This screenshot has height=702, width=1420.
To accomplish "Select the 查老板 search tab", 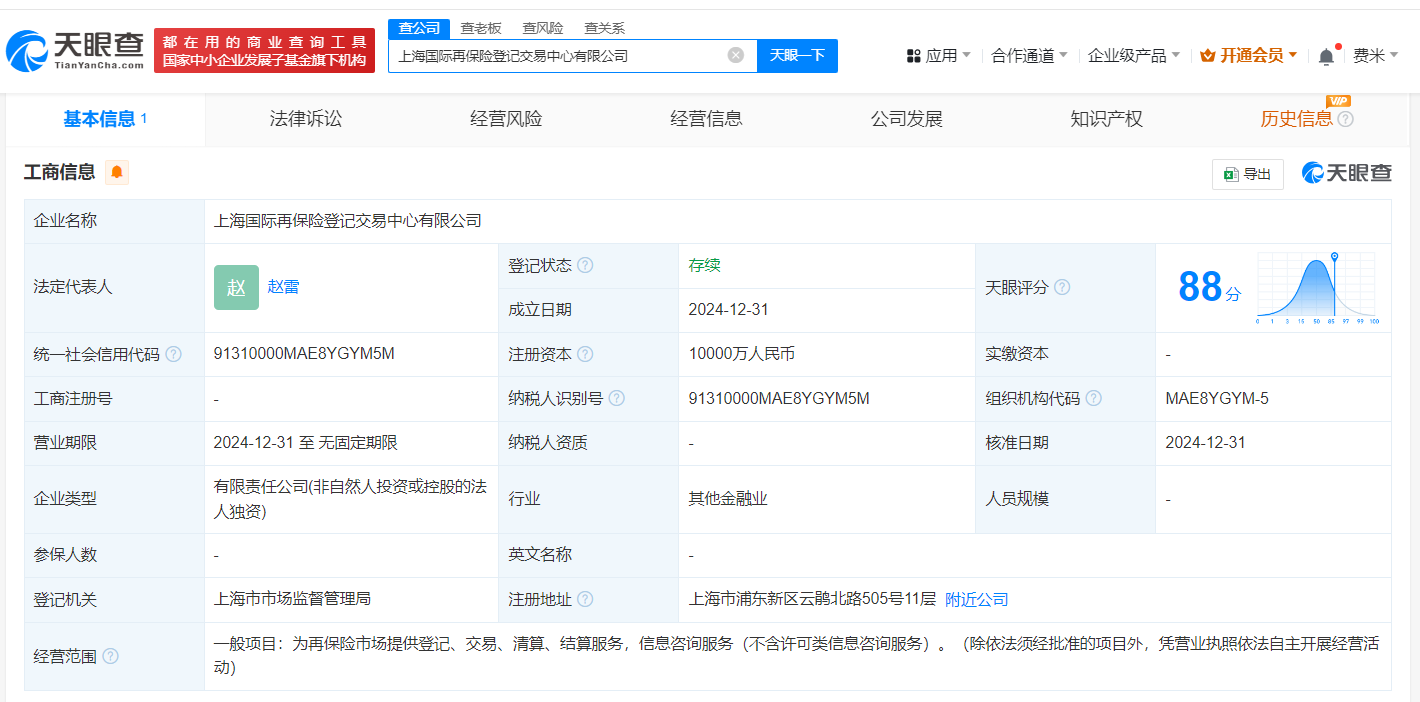I will [x=481, y=28].
